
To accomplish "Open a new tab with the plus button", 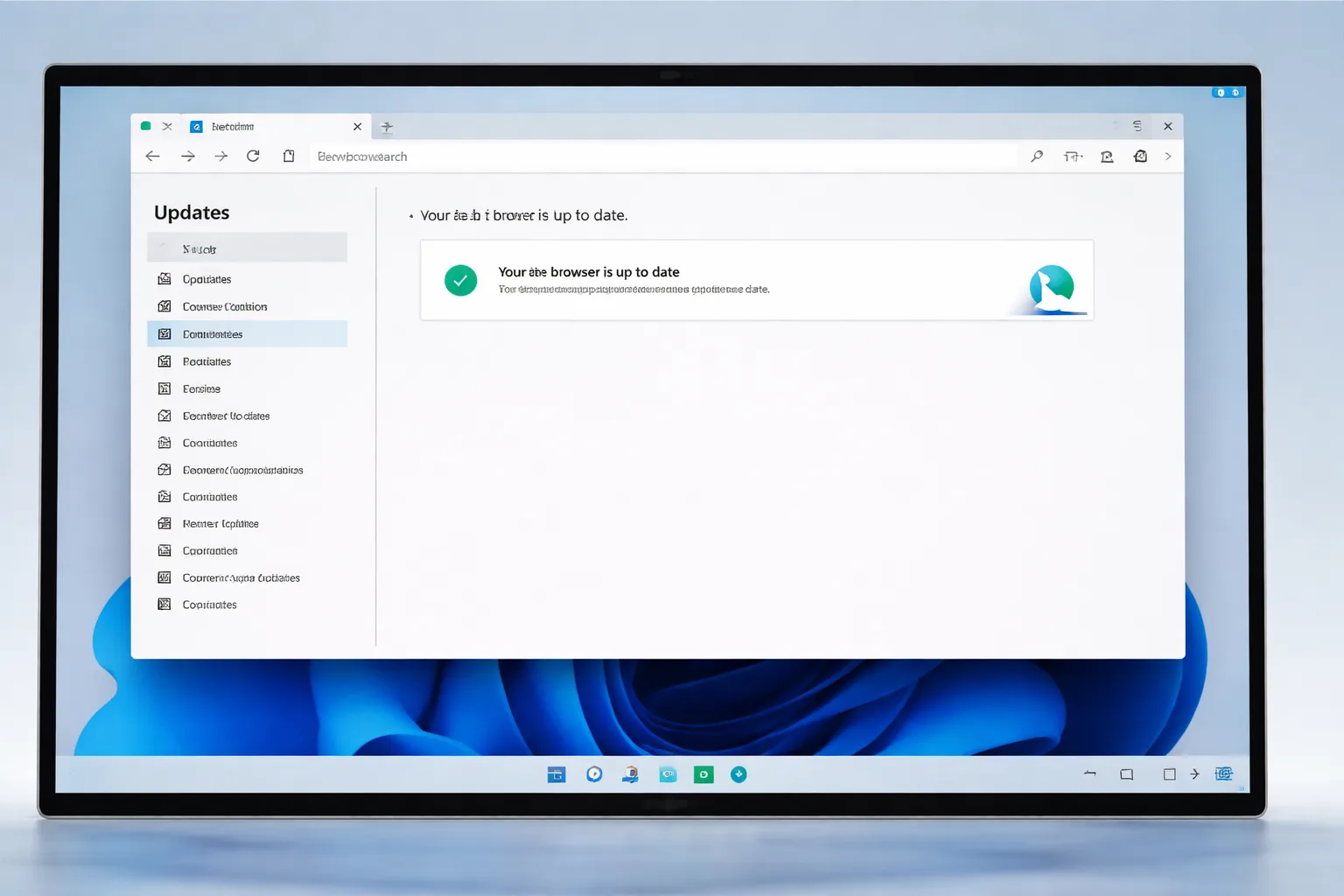I will tap(387, 127).
